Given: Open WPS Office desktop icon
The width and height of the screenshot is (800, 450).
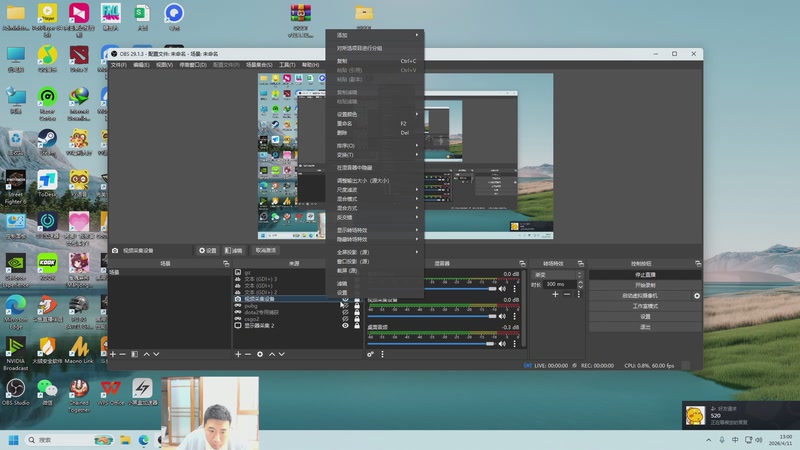Looking at the screenshot, I should (110, 392).
